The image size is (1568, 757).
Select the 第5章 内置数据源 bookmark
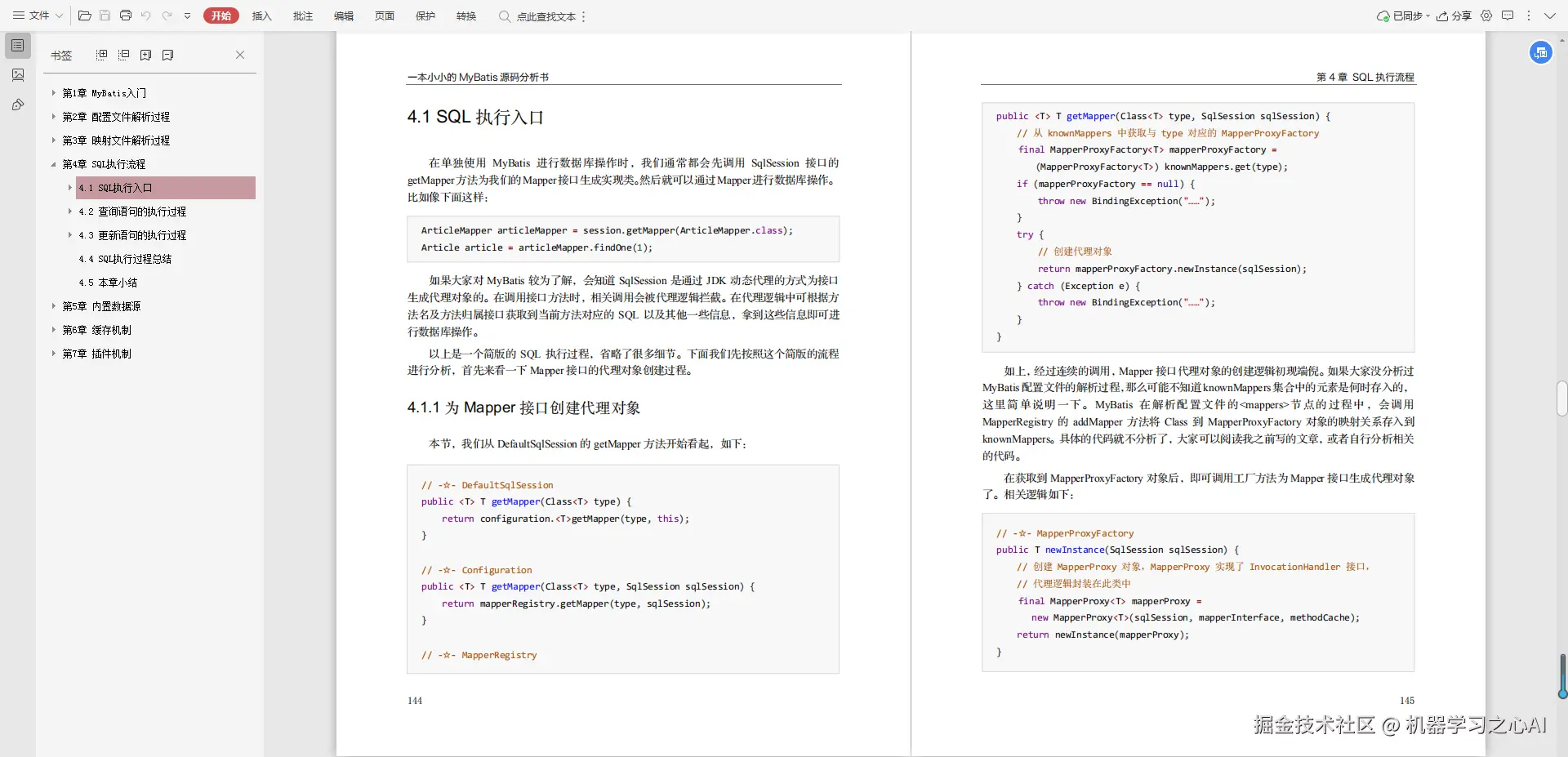[101, 306]
